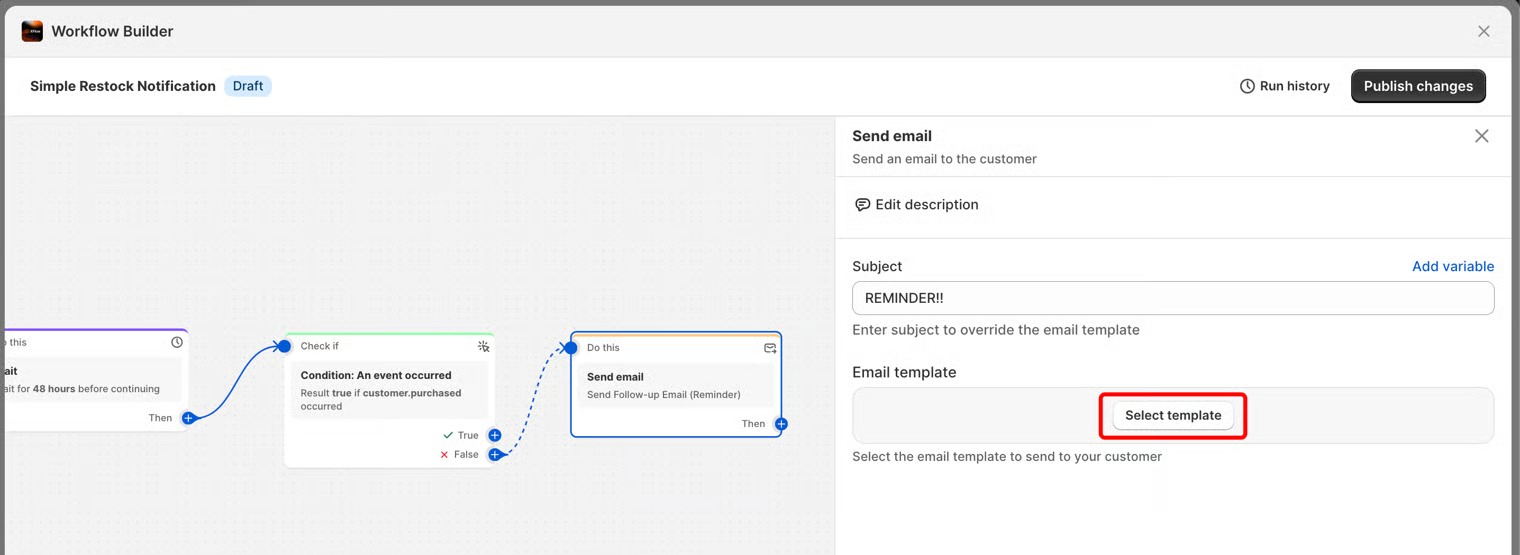
Task: Click the Simple Restock Notification workflow title
Action: 123,86
